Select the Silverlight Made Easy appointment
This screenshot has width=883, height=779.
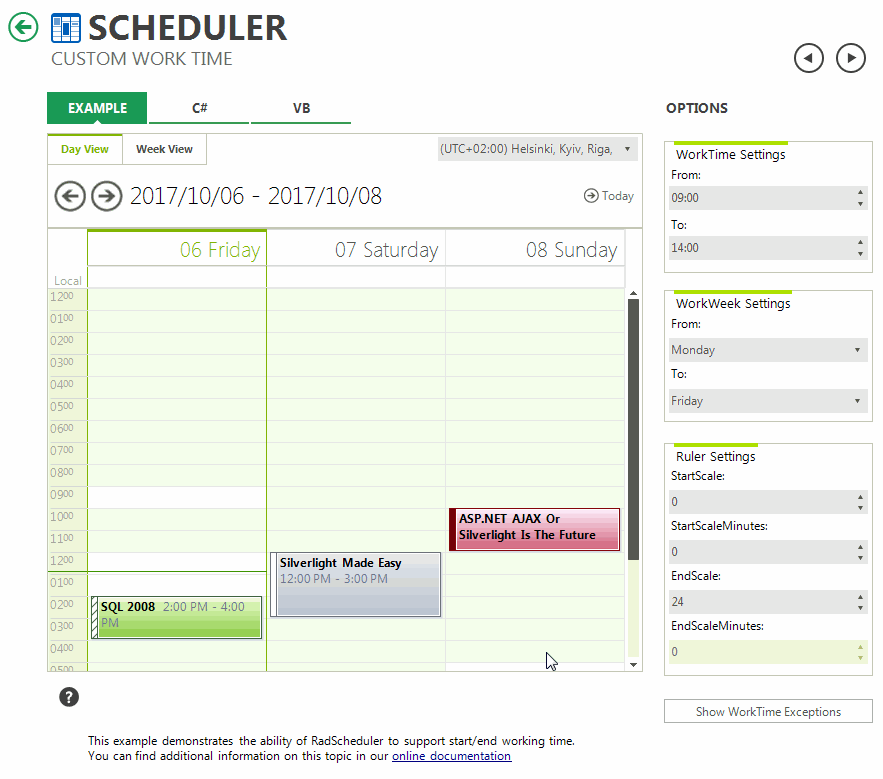355,584
